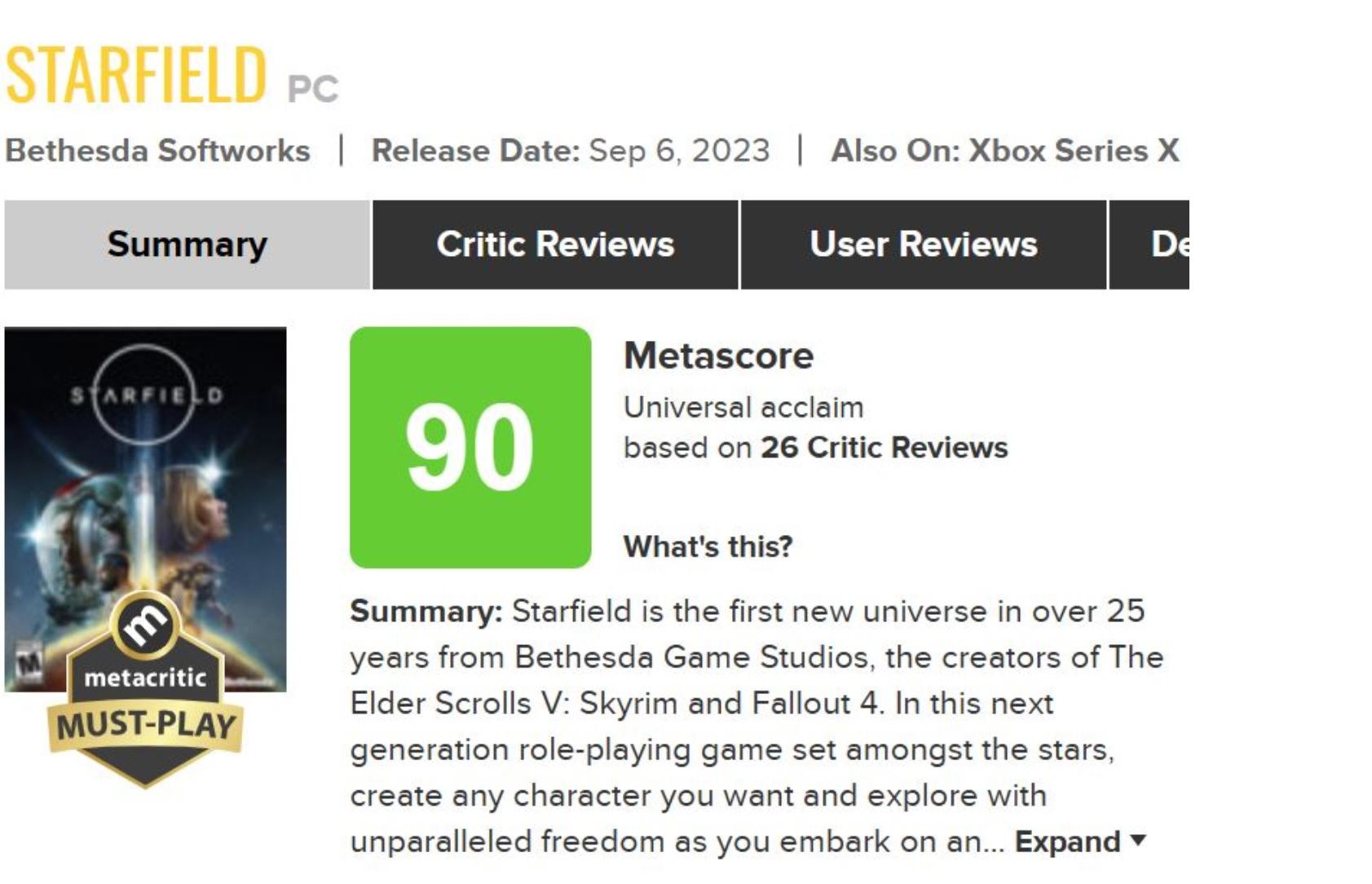Image resolution: width=1372 pixels, height=884 pixels.
Task: Click the STARFIELD game title heading
Action: [136, 74]
